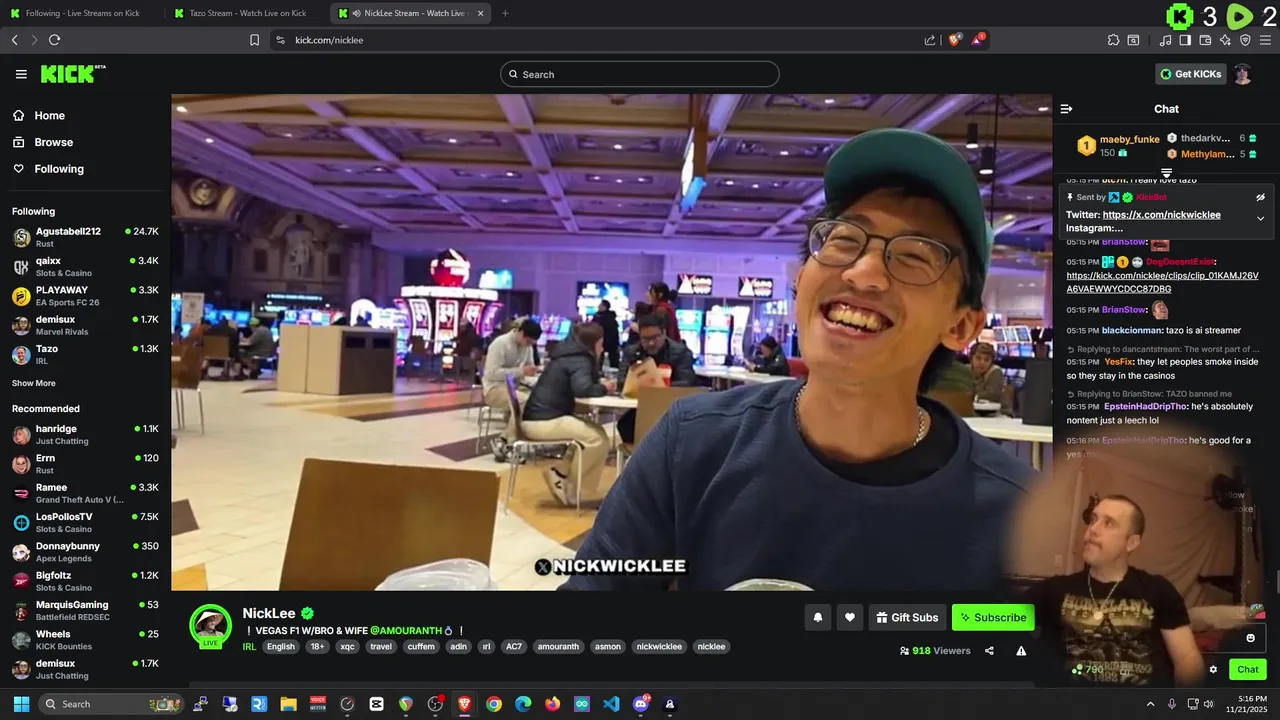This screenshot has height=720, width=1280.
Task: Open Brave from the Windows taskbar
Action: point(464,704)
